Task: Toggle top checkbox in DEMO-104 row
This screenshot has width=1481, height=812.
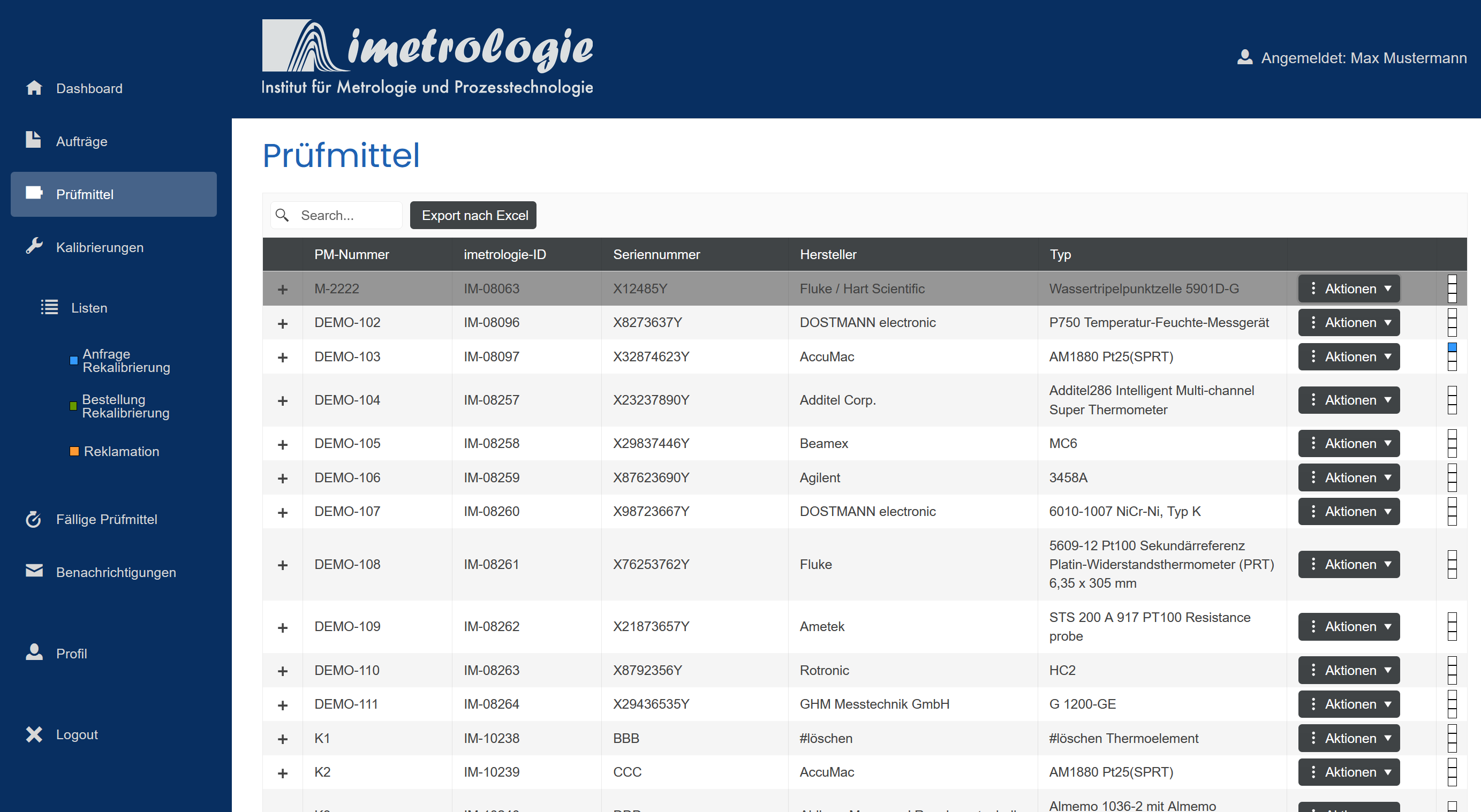Action: [1452, 391]
